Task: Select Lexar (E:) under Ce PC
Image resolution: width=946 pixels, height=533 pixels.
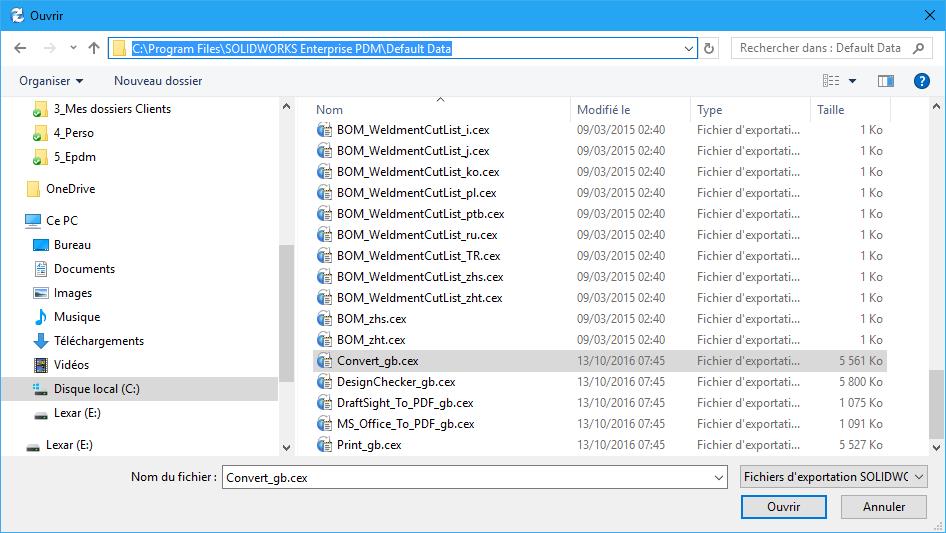Action: (77, 413)
